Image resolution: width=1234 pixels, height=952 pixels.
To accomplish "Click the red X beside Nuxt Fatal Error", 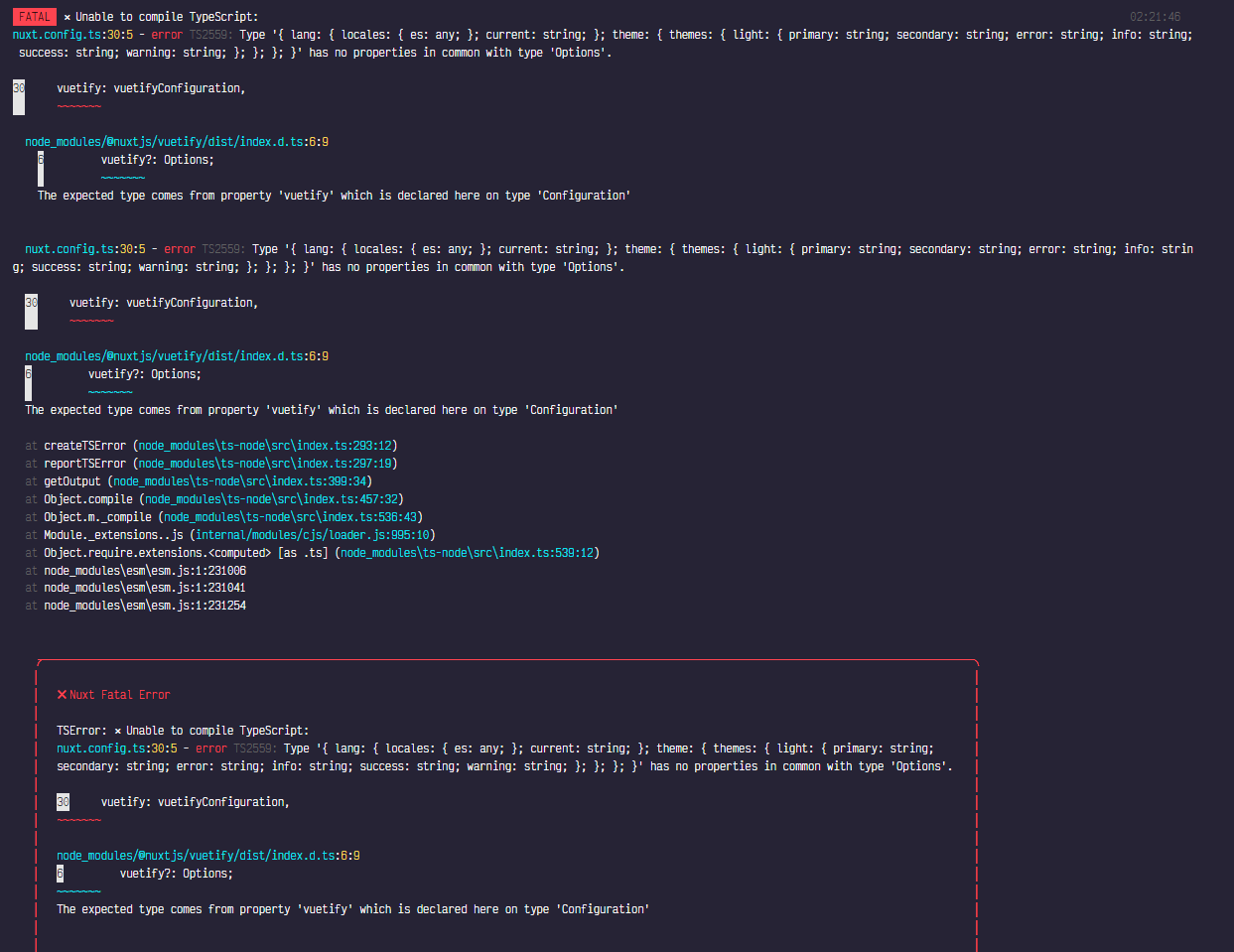I will pyautogui.click(x=62, y=695).
